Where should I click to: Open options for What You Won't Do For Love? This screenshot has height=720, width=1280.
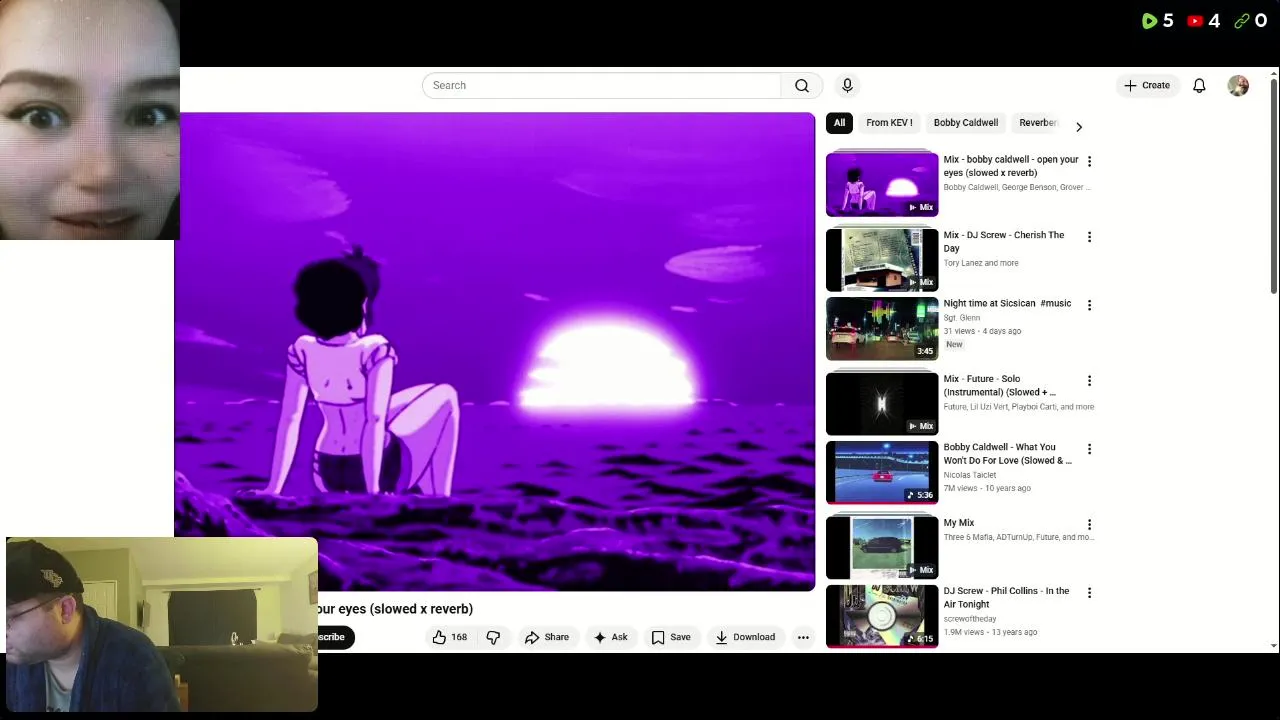pyautogui.click(x=1089, y=449)
